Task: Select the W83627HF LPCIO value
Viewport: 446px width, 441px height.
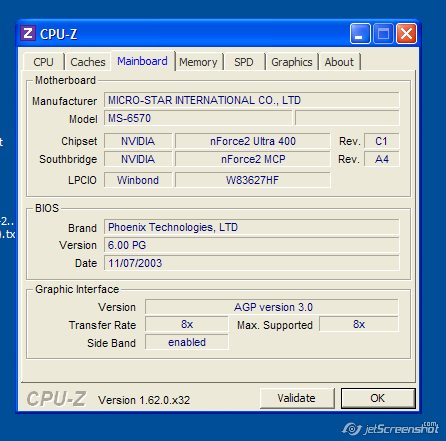Action: tap(253, 180)
